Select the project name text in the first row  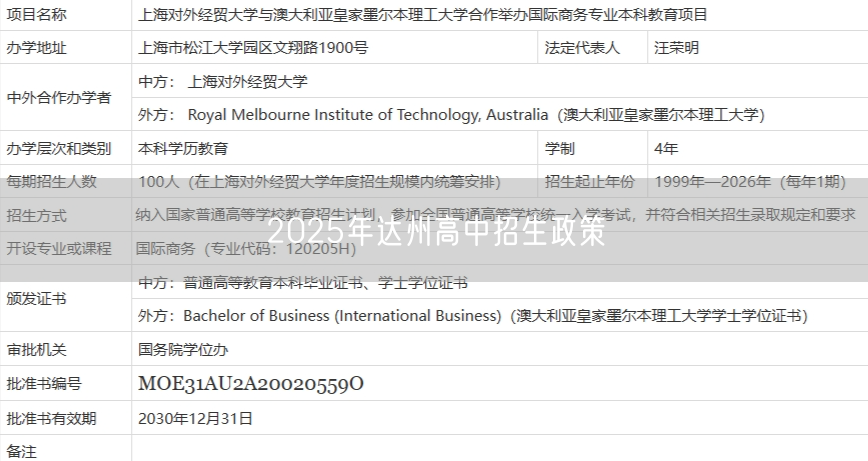422,15
